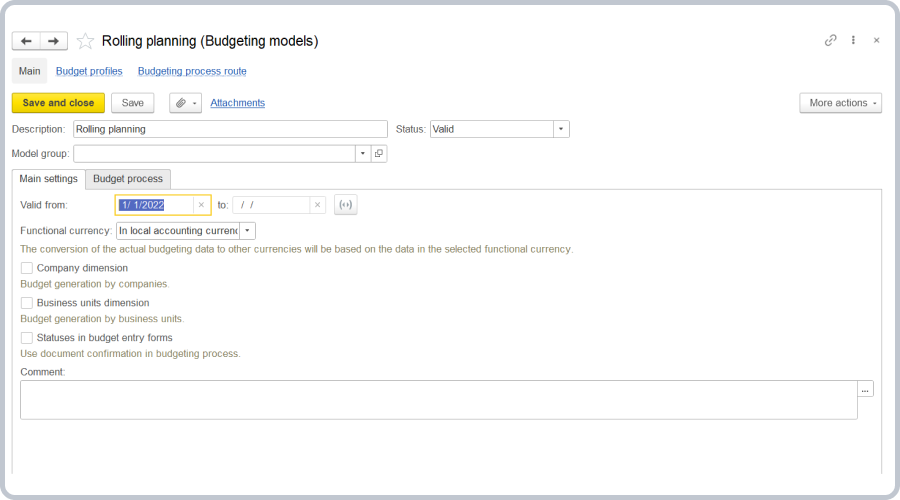Viewport: 900px width, 500px height.
Task: Check the Business units dimension option
Action: [27, 303]
